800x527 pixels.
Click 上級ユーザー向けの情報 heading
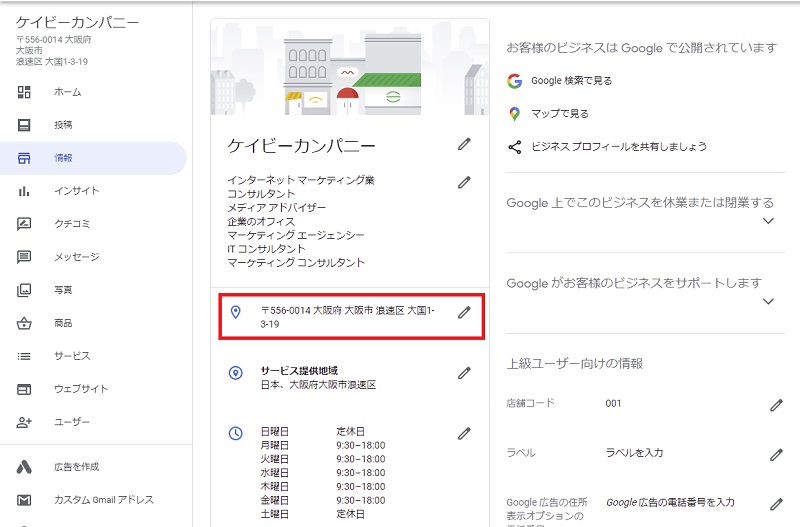(574, 364)
